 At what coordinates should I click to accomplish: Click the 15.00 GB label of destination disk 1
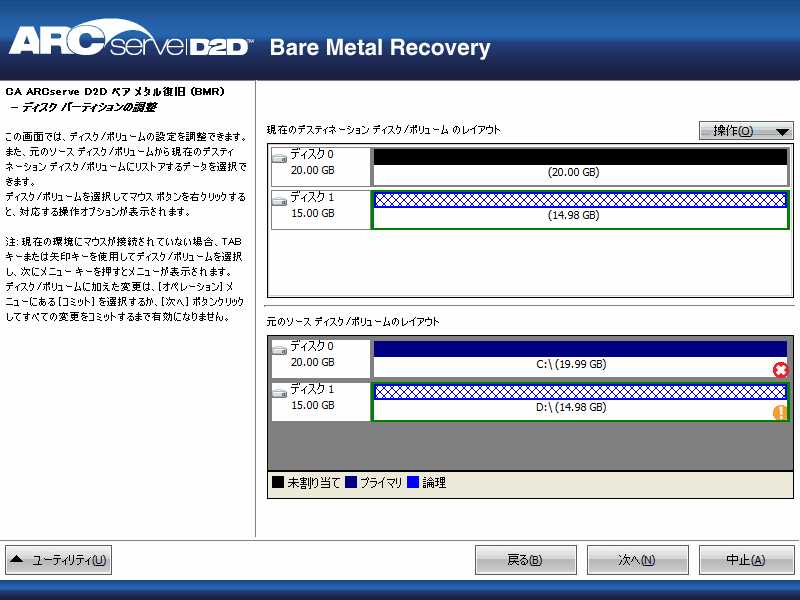point(313,213)
